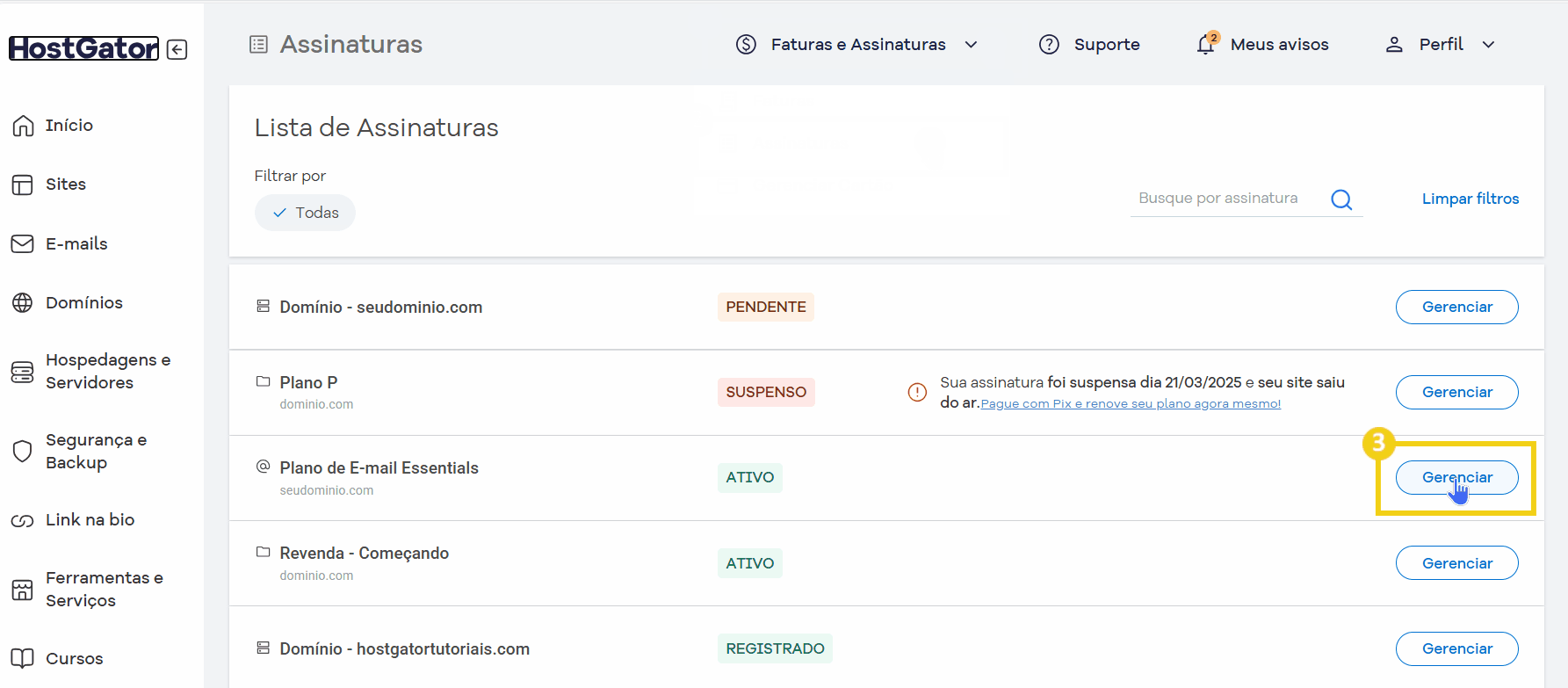Open Segurança e Backup menu

point(96,452)
